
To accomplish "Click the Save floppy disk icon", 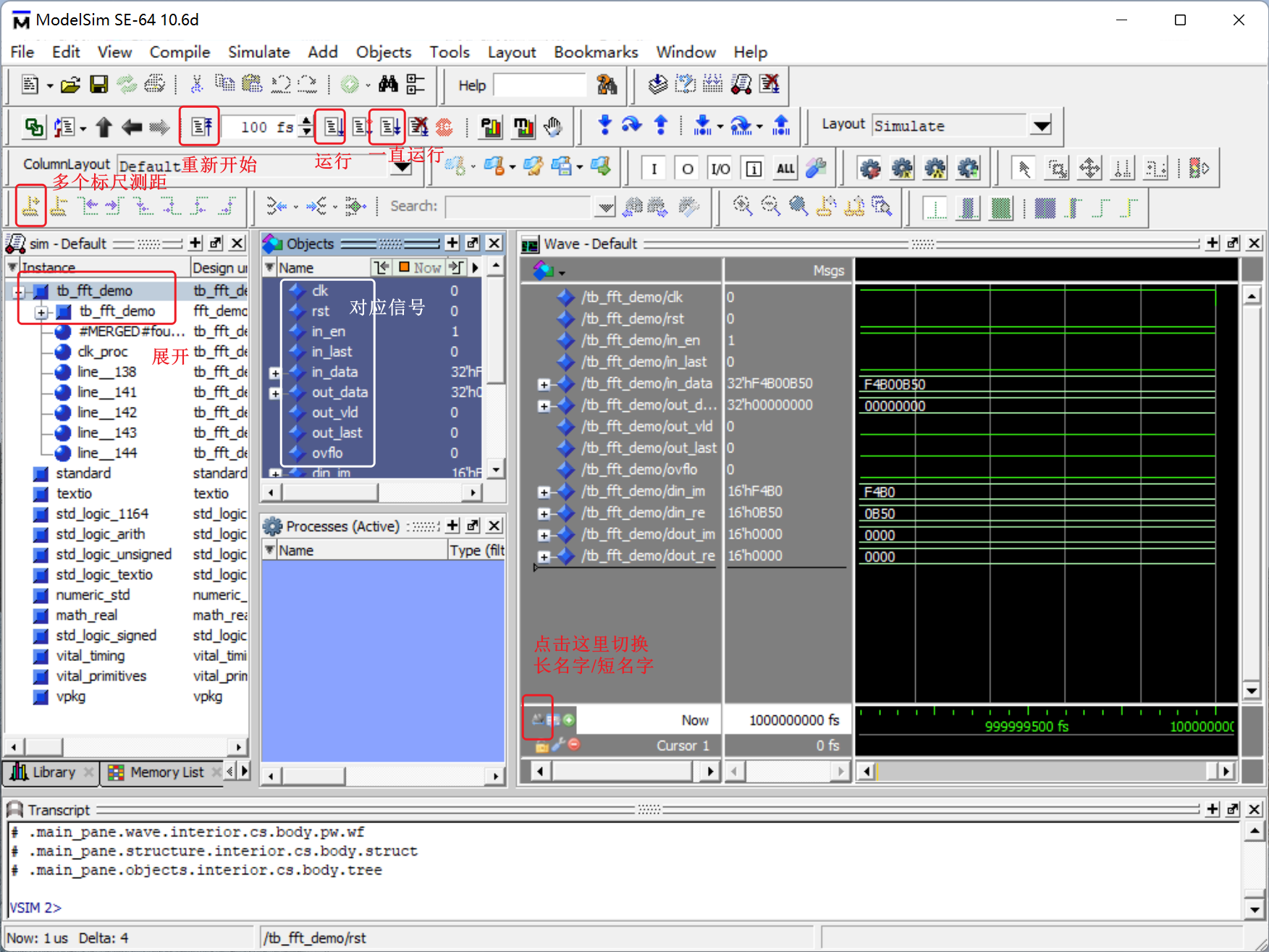I will 98,85.
